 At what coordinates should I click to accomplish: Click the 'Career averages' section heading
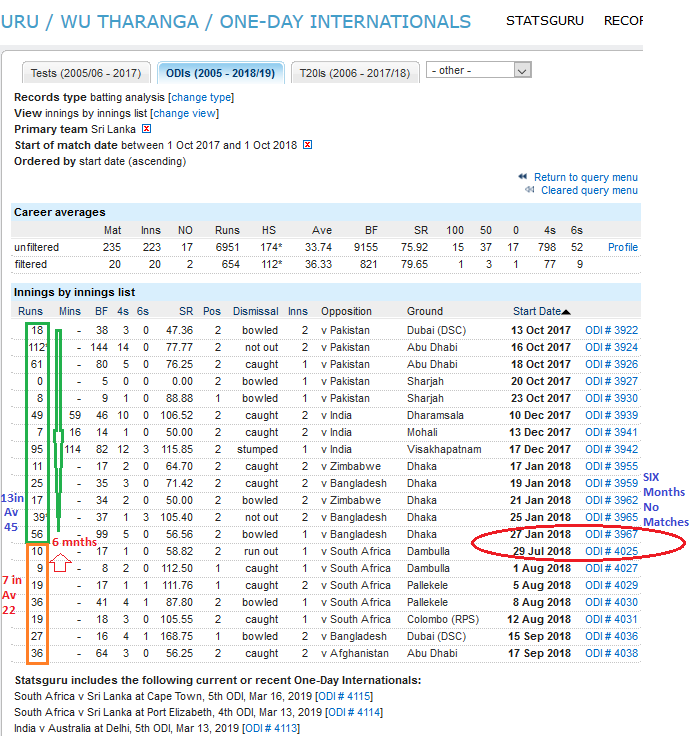click(x=60, y=212)
